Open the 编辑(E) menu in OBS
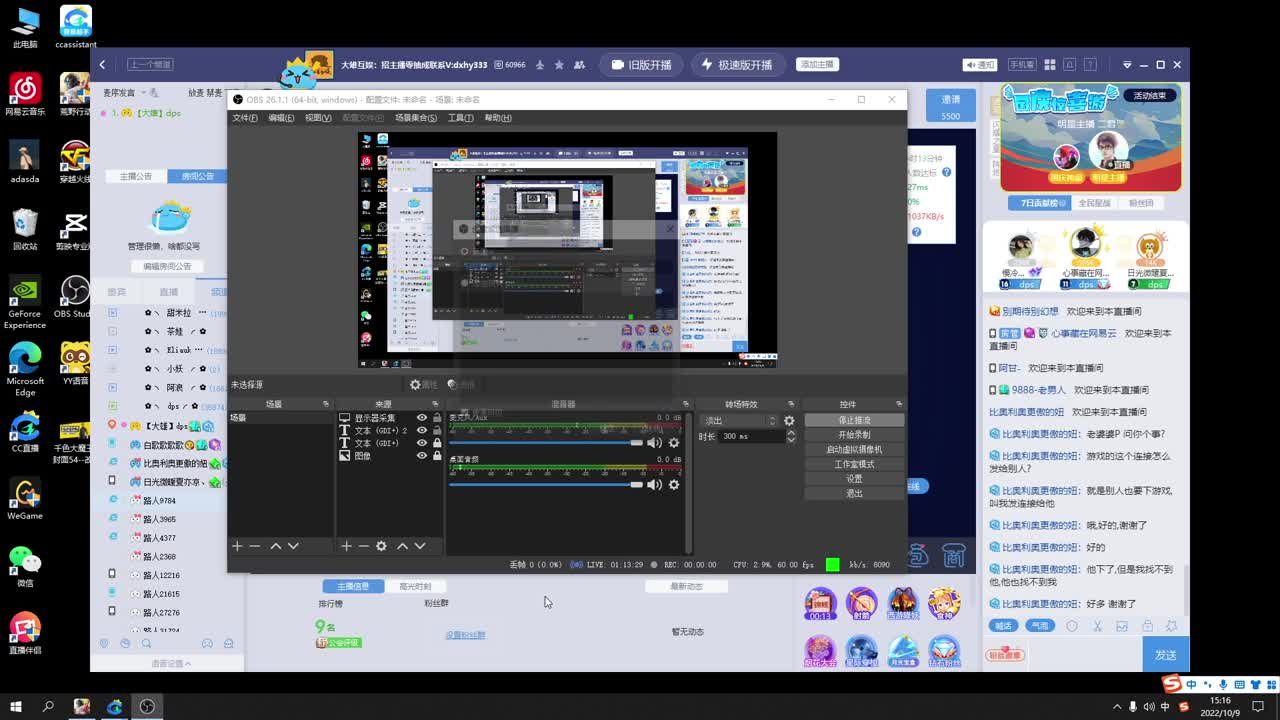The height and width of the screenshot is (720, 1280). click(x=281, y=118)
